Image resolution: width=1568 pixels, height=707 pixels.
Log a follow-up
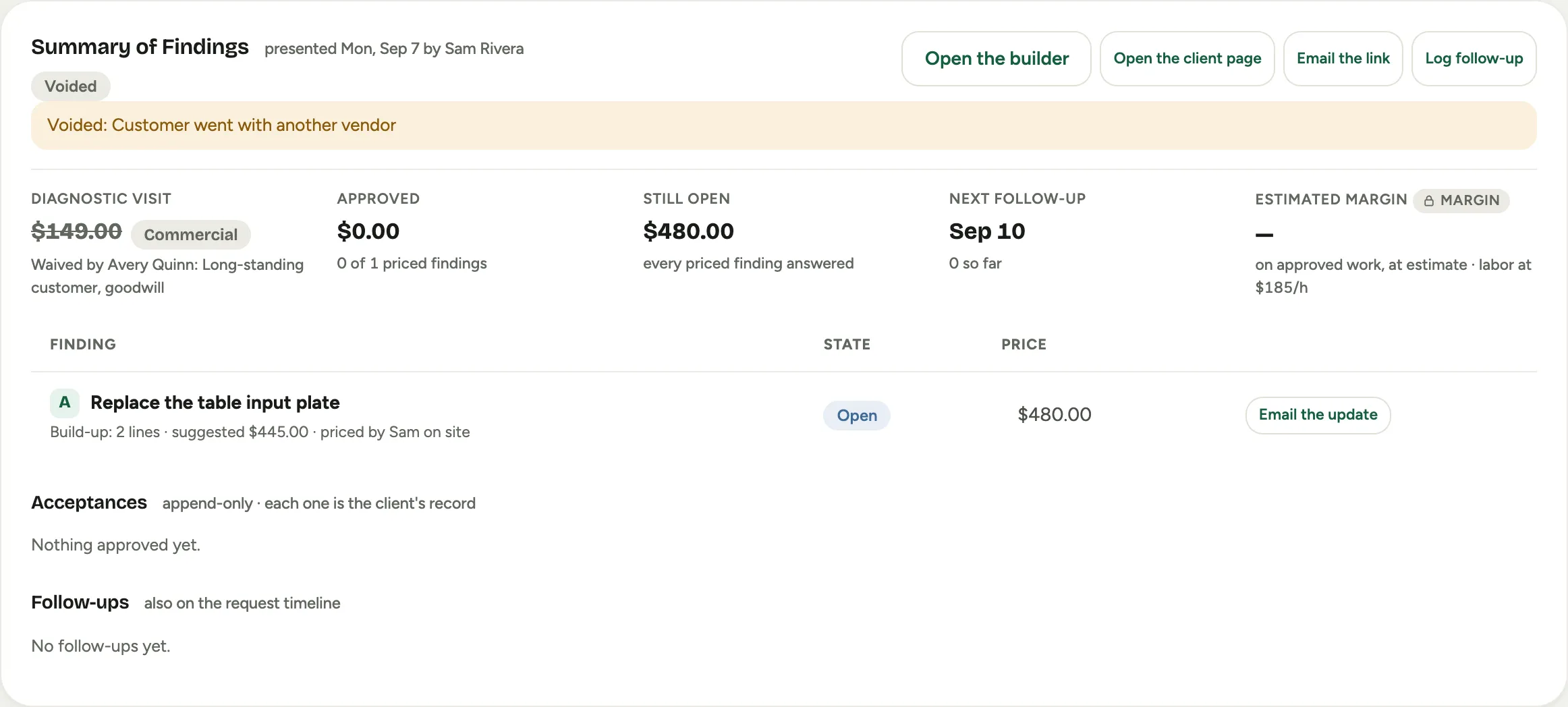point(1474,59)
